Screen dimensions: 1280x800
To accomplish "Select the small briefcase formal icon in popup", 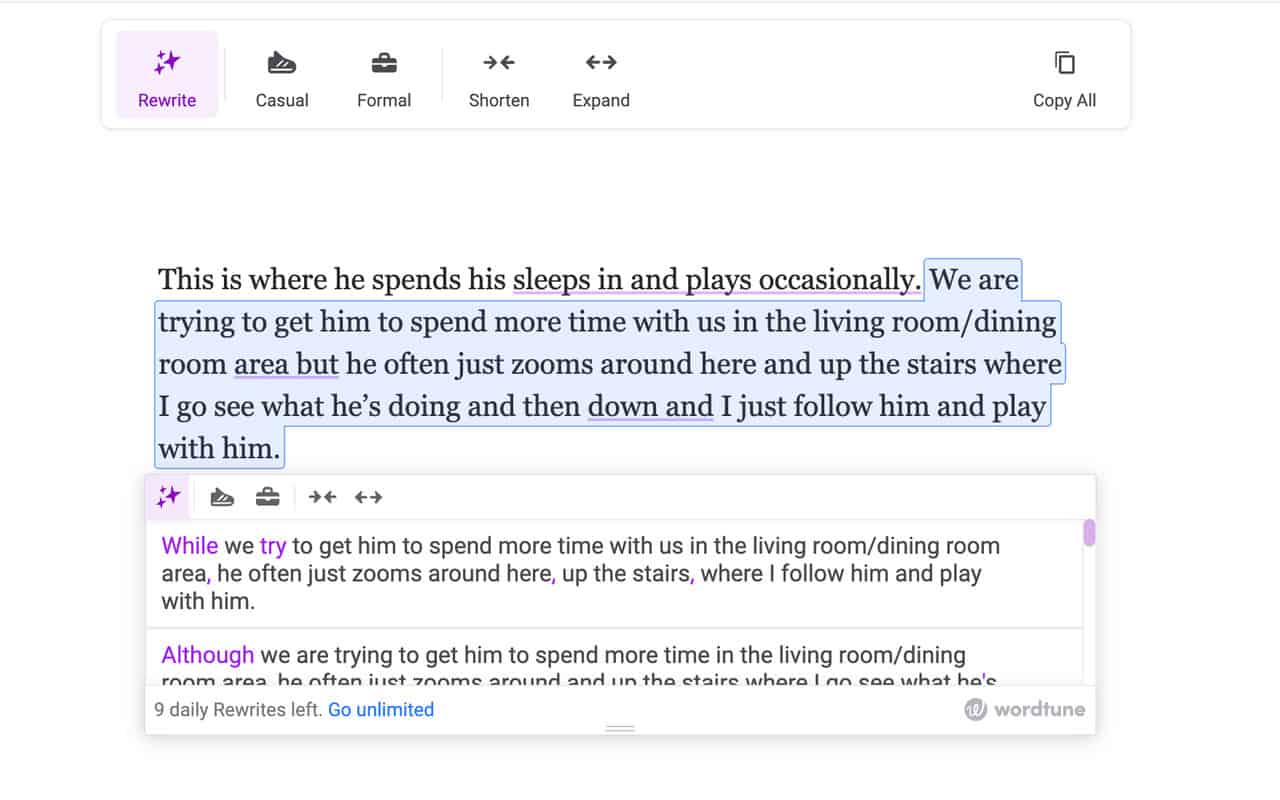I will pyautogui.click(x=267, y=497).
